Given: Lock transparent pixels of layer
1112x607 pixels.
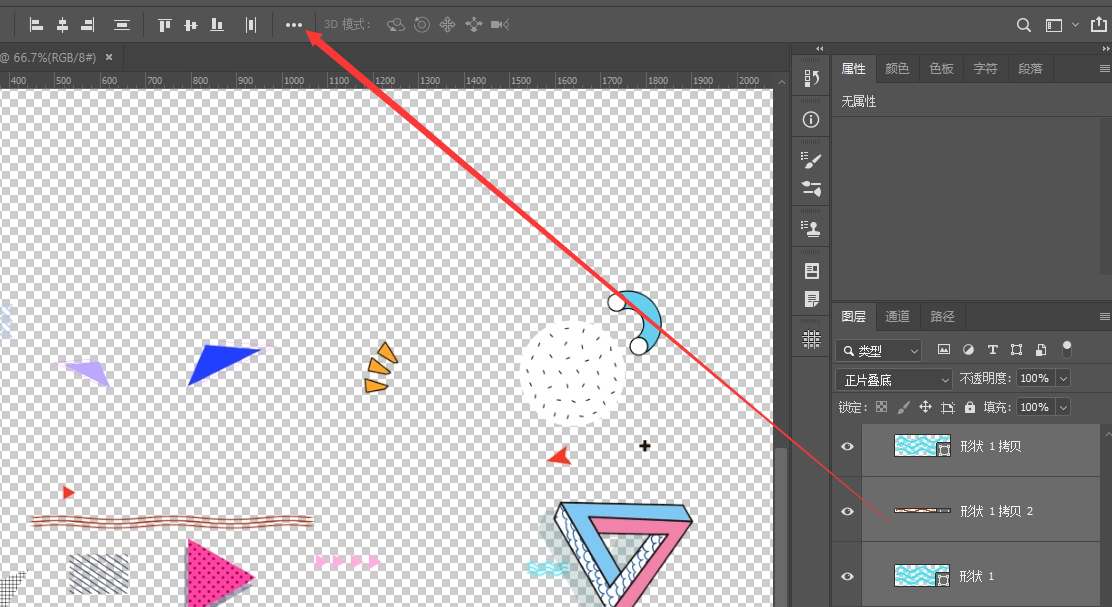Looking at the screenshot, I should click(882, 407).
